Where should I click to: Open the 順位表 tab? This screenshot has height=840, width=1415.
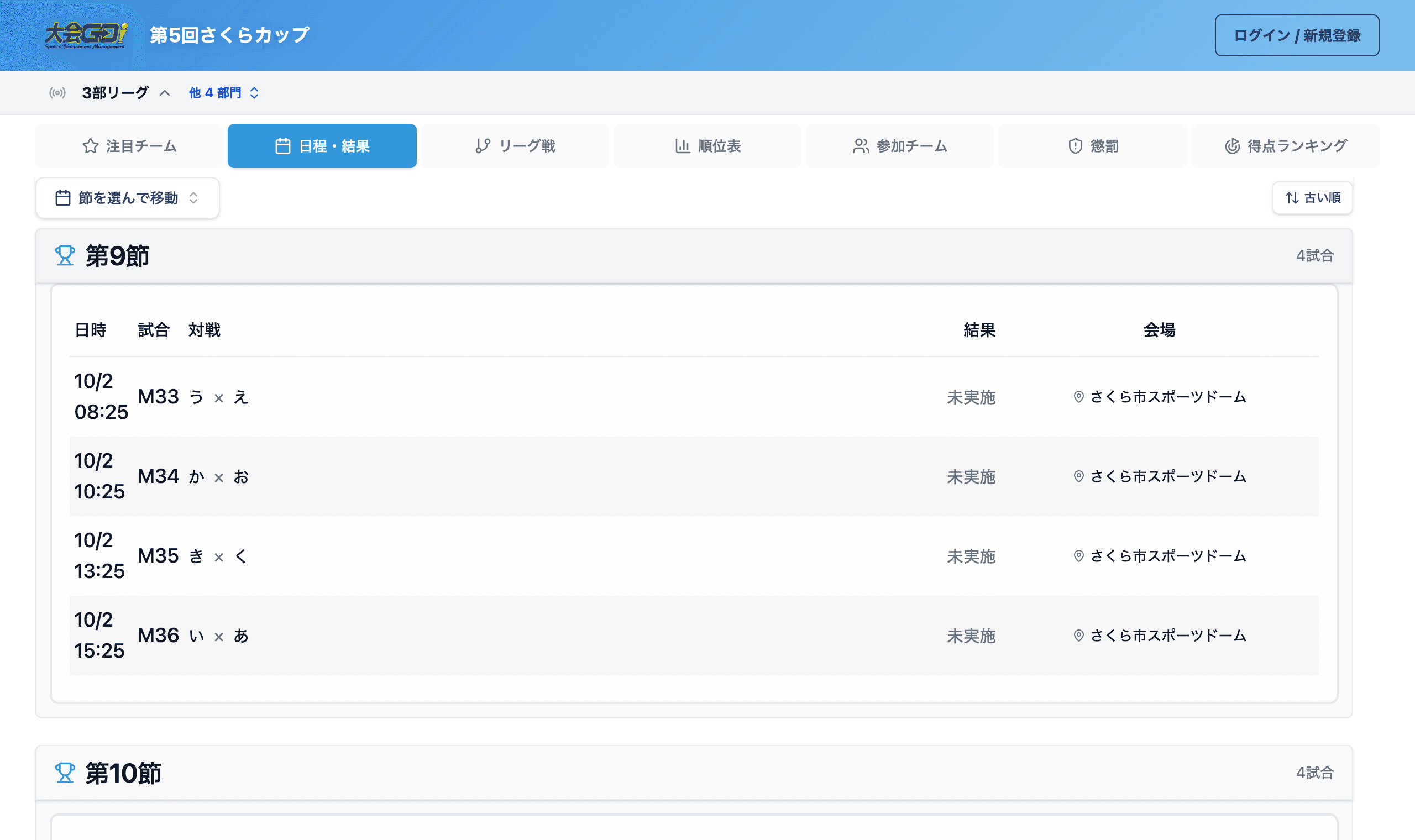[707, 146]
